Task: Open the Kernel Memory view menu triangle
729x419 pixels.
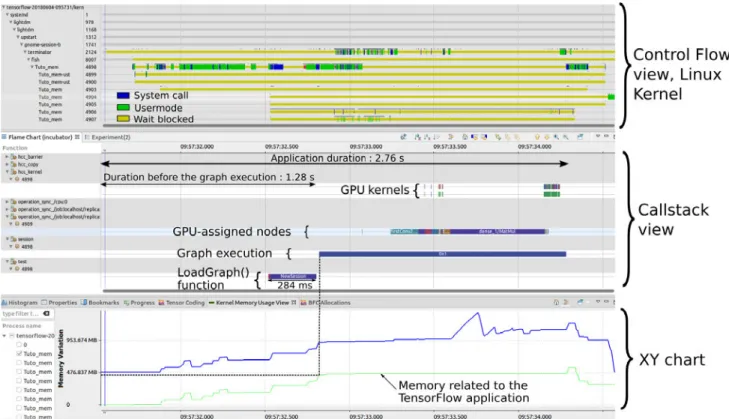Action: pos(598,302)
